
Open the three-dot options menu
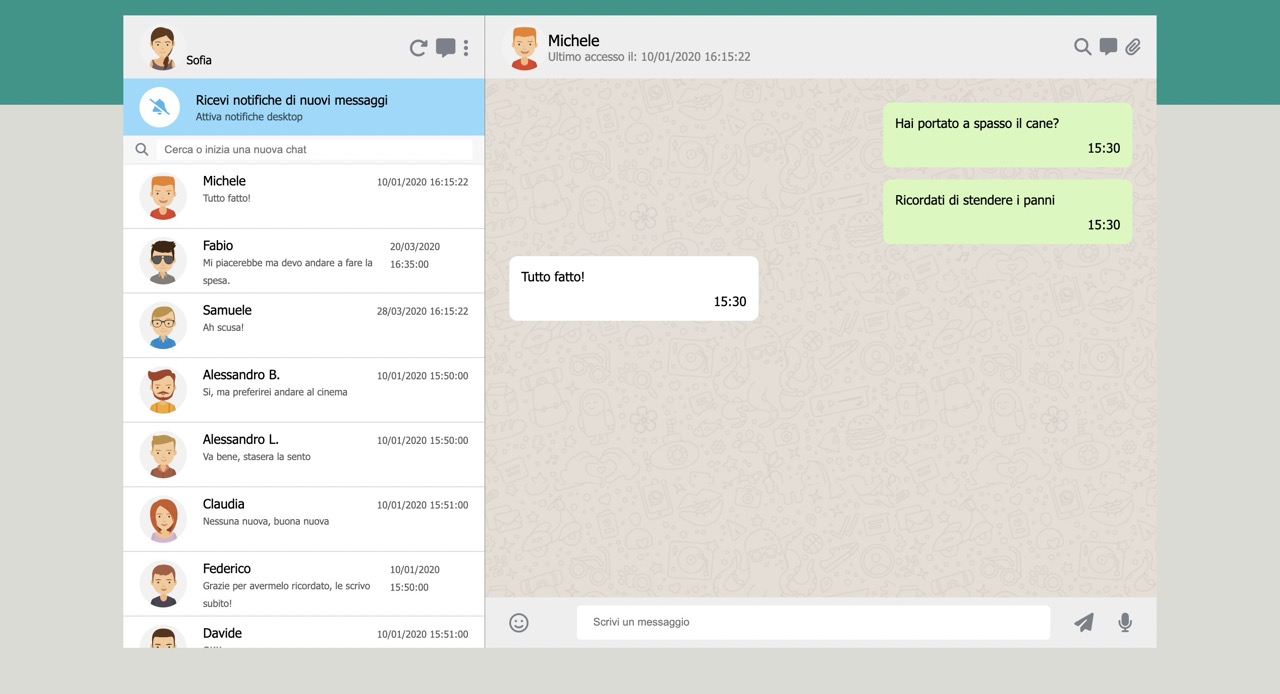point(466,48)
